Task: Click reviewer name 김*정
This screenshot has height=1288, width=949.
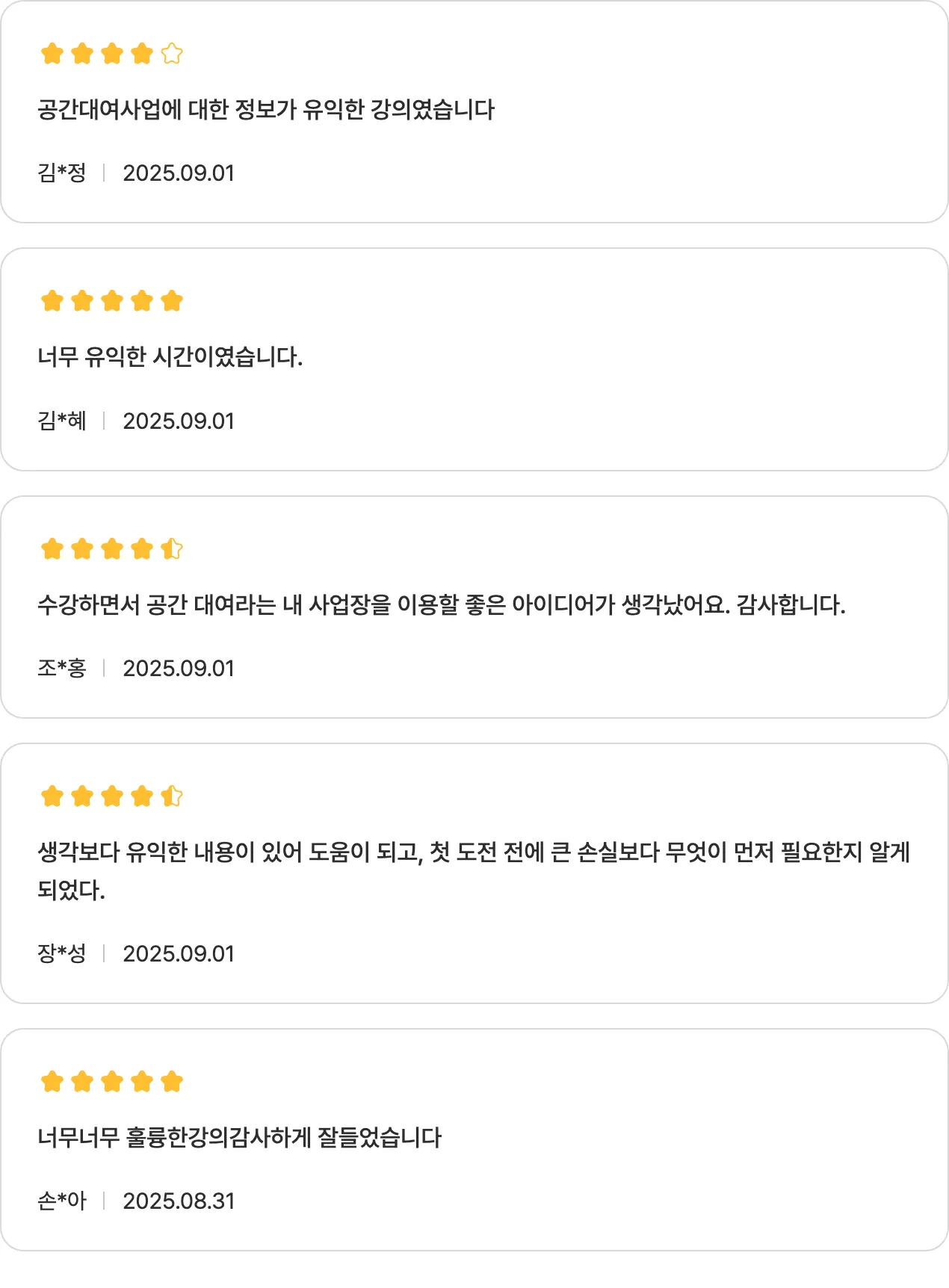Action: tap(62, 173)
